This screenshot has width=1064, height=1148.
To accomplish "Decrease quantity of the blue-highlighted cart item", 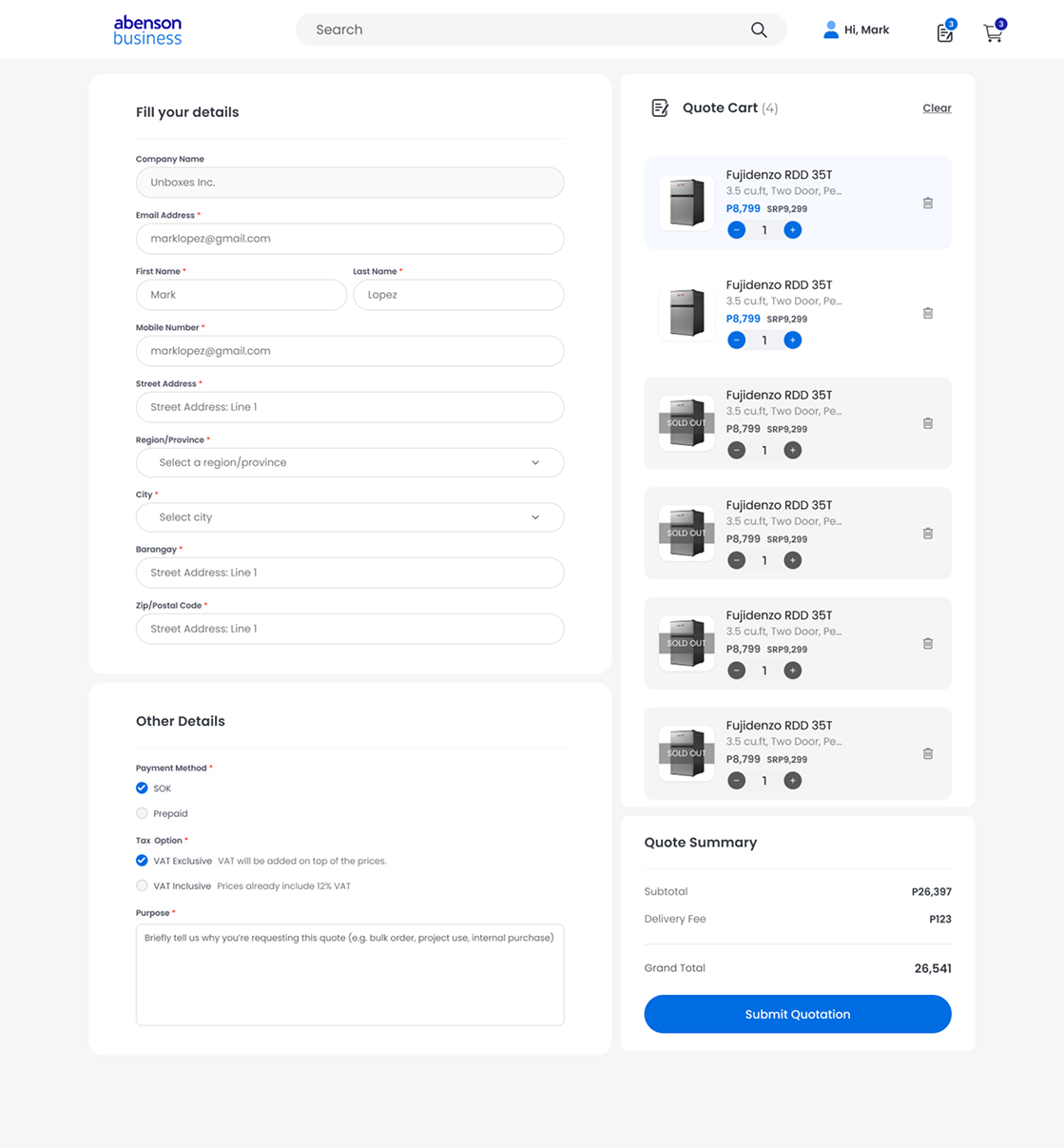I will [x=737, y=230].
